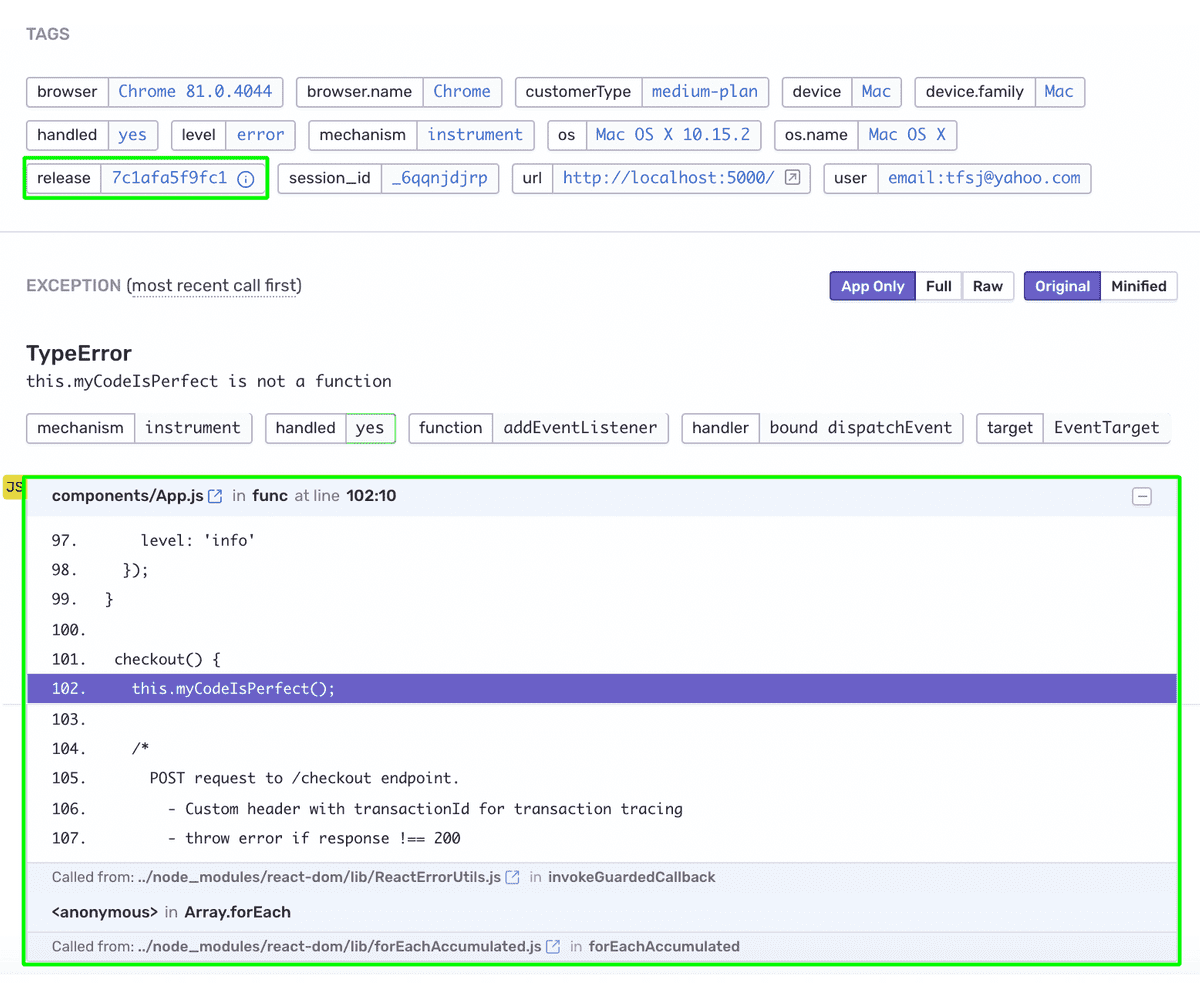Viewport: 1200px width, 983px height.
Task: Click the session_id _6qqnjdjrp value
Action: point(440,178)
